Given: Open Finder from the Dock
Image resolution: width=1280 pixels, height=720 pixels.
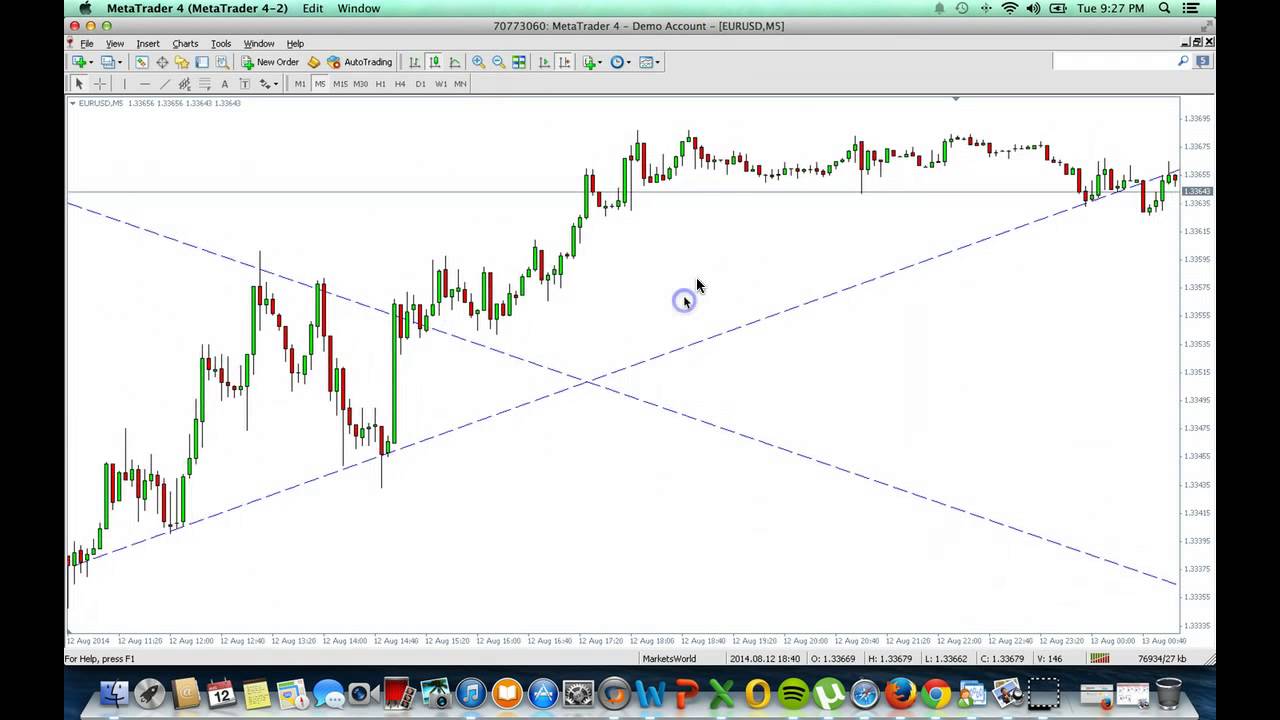Looking at the screenshot, I should [114, 693].
